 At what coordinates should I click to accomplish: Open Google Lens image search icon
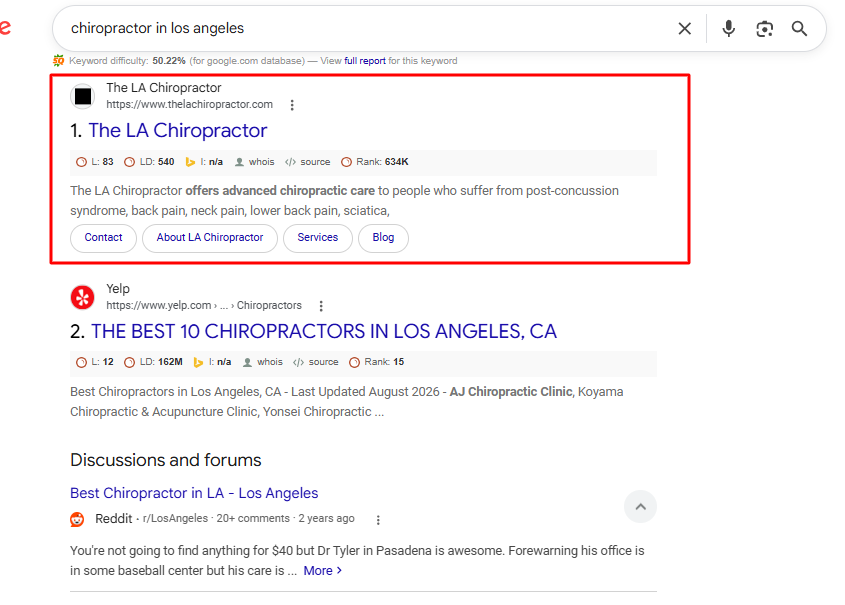pyautogui.click(x=764, y=29)
